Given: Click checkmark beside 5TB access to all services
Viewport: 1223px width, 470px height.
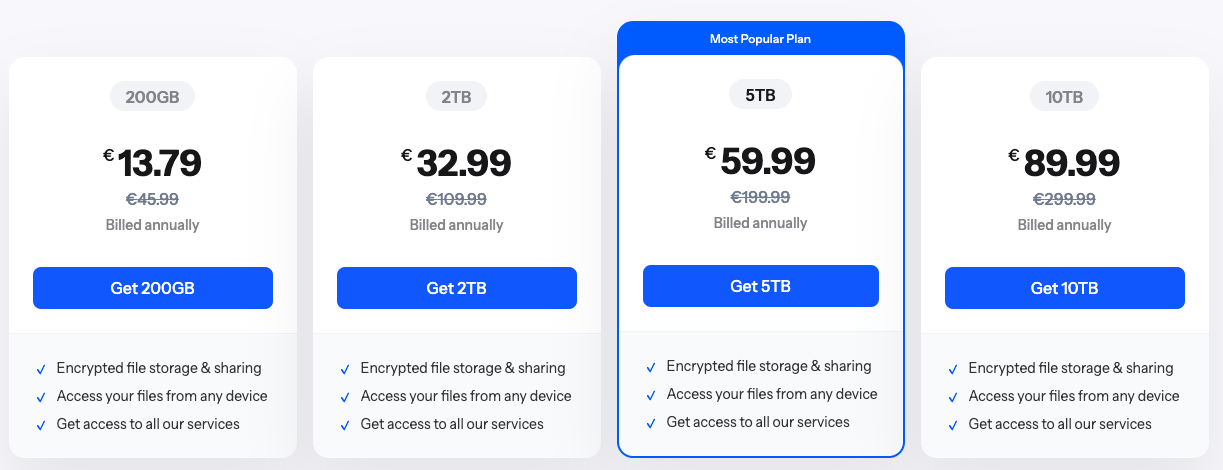Looking at the screenshot, I should (x=650, y=423).
